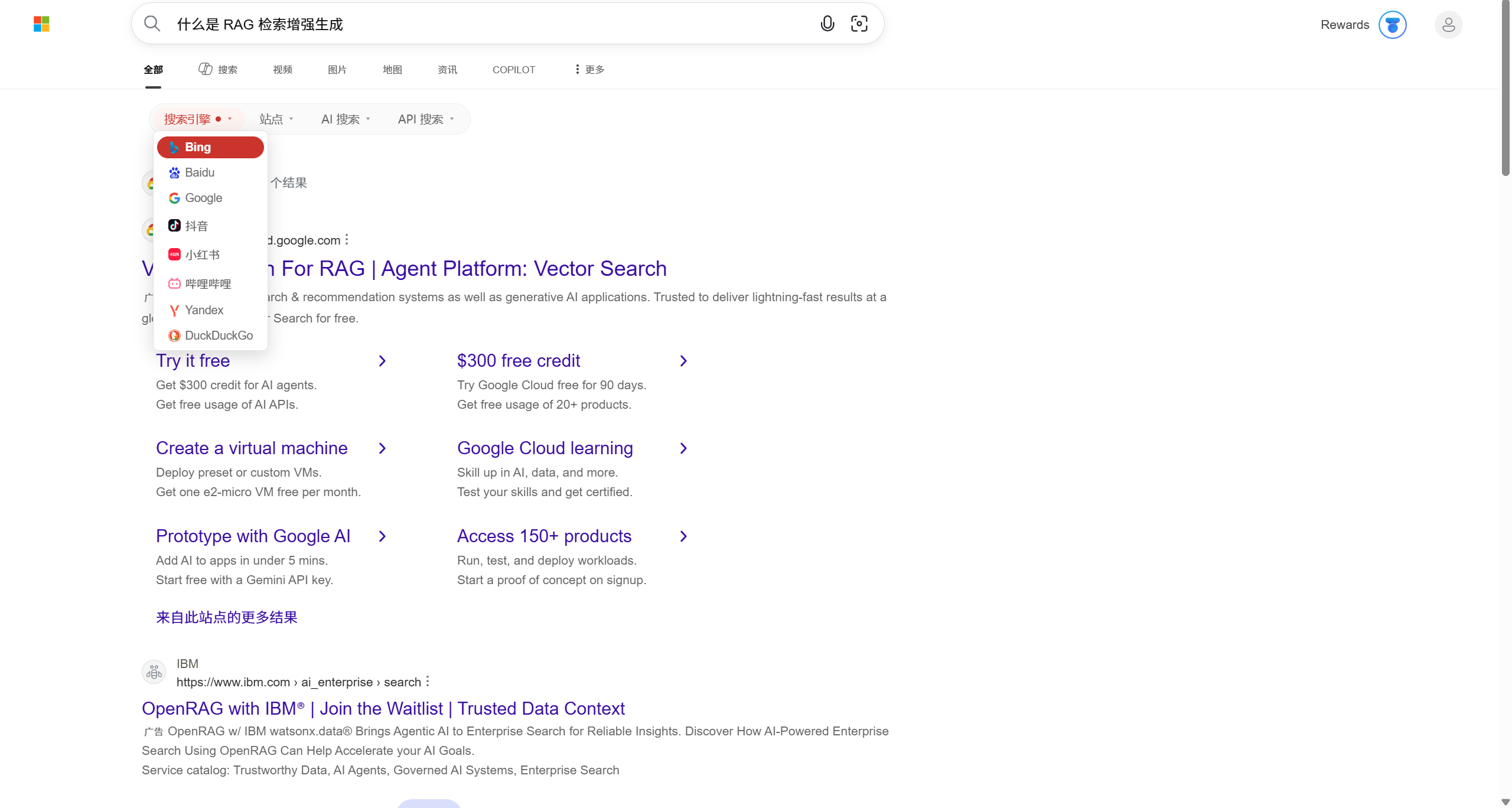The width and height of the screenshot is (1512, 808).
Task: Click scrollbar down arrow at bottom
Action: coord(1506,802)
